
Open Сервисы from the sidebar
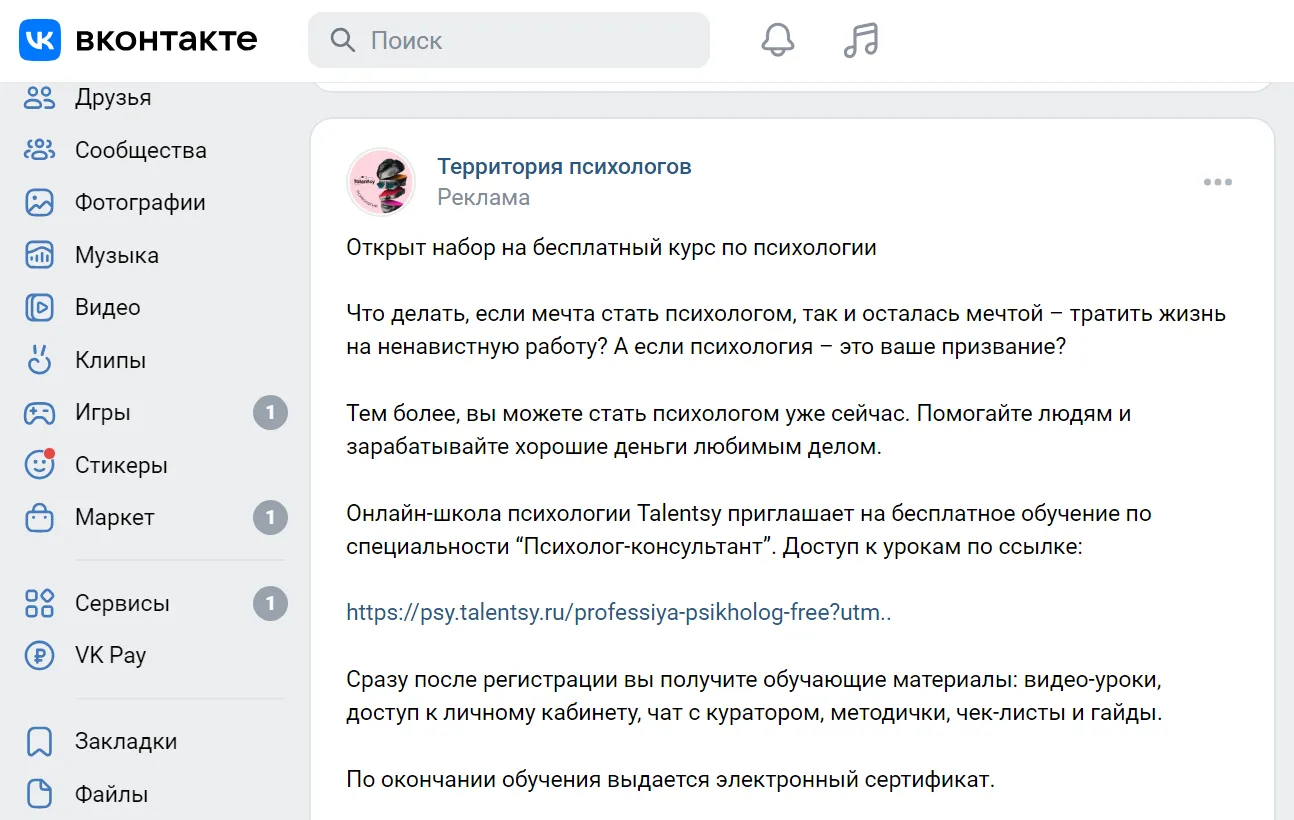122,604
